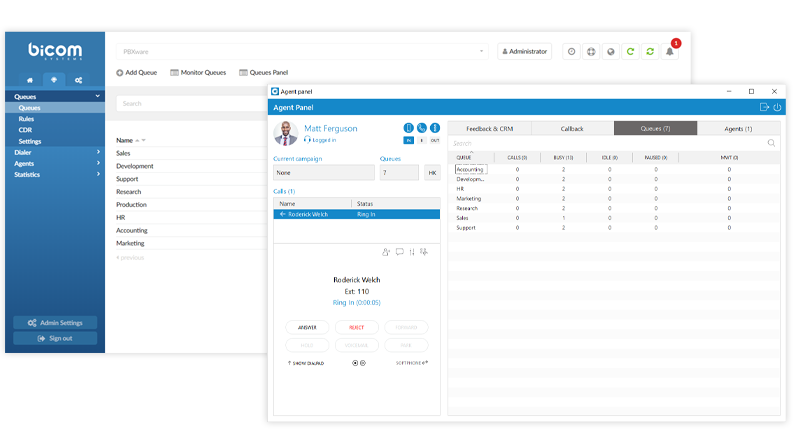800x435 pixels.
Task: Toggle the Show Dialpad option
Action: point(306,363)
